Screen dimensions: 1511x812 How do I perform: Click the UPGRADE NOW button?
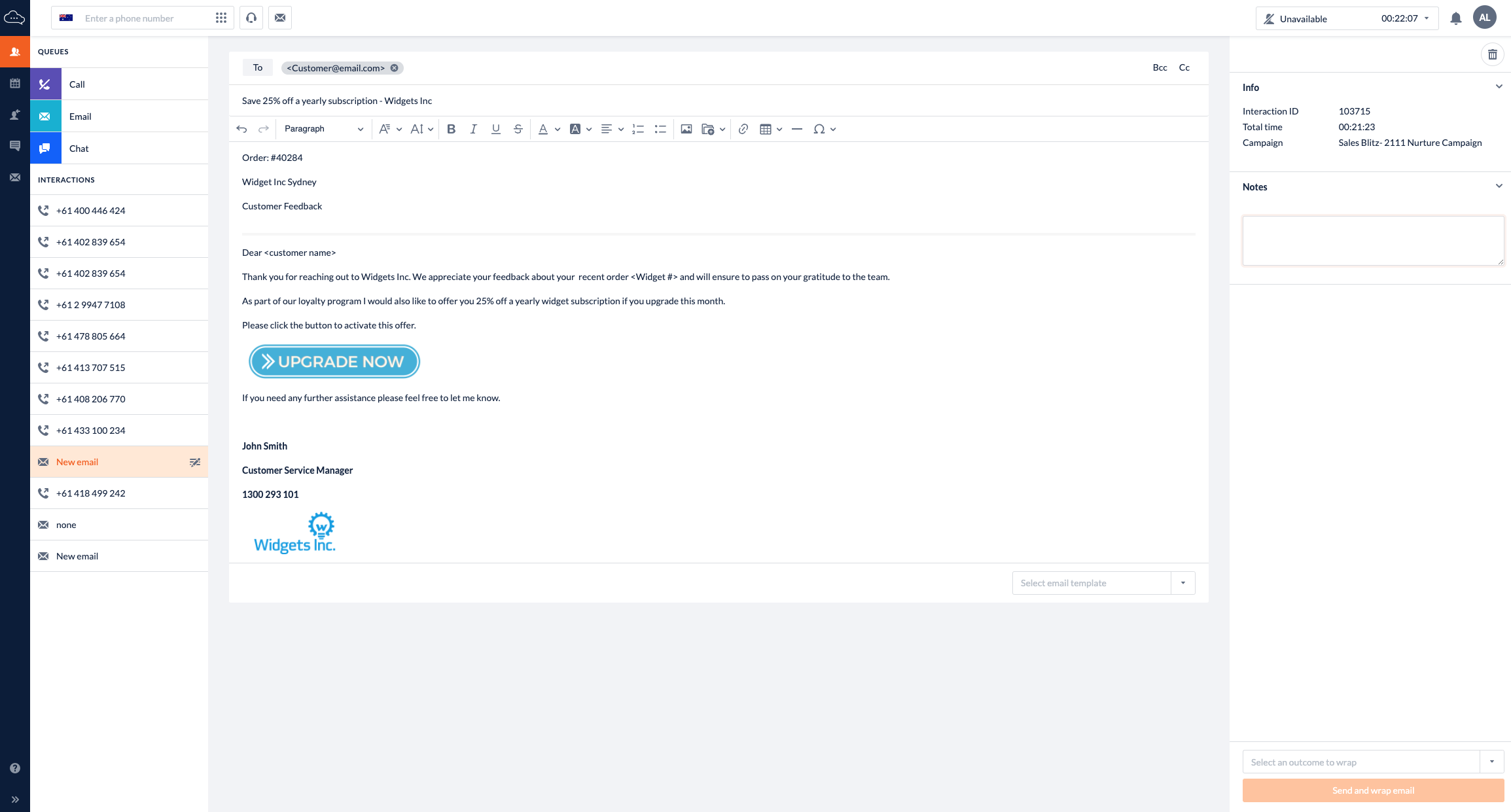tap(334, 361)
